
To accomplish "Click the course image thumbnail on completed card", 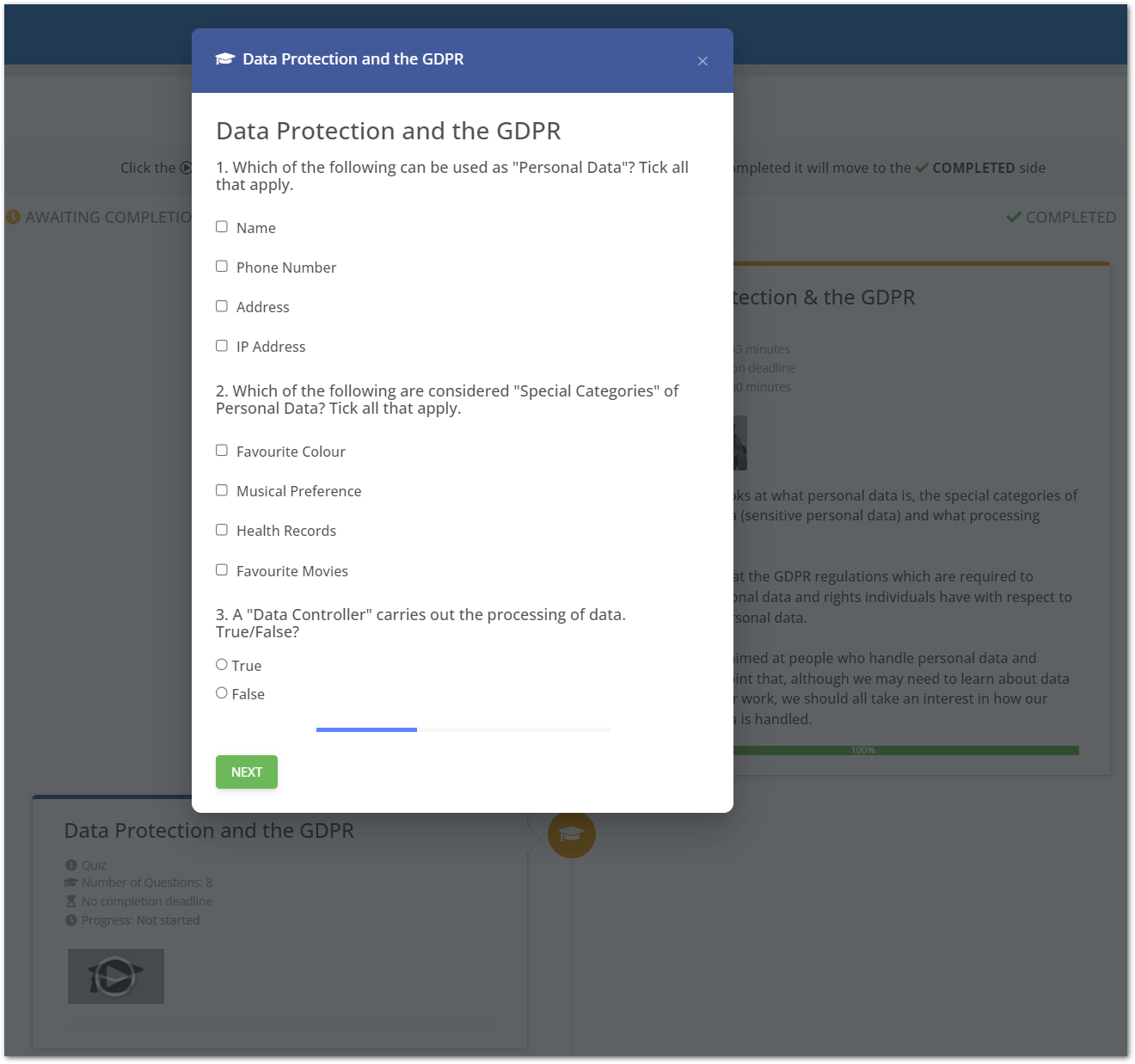I will (740, 443).
